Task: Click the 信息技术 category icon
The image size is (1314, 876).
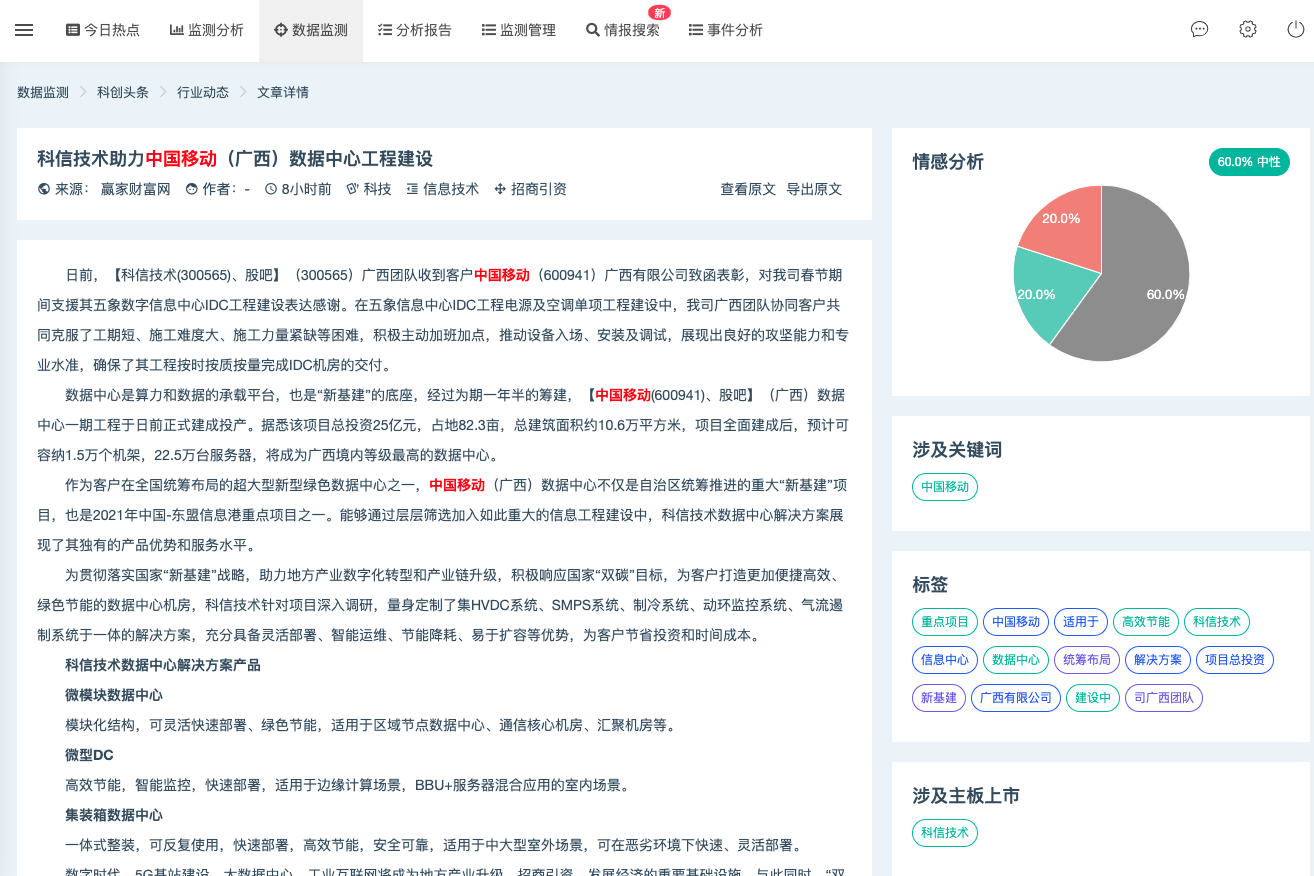Action: [413, 188]
